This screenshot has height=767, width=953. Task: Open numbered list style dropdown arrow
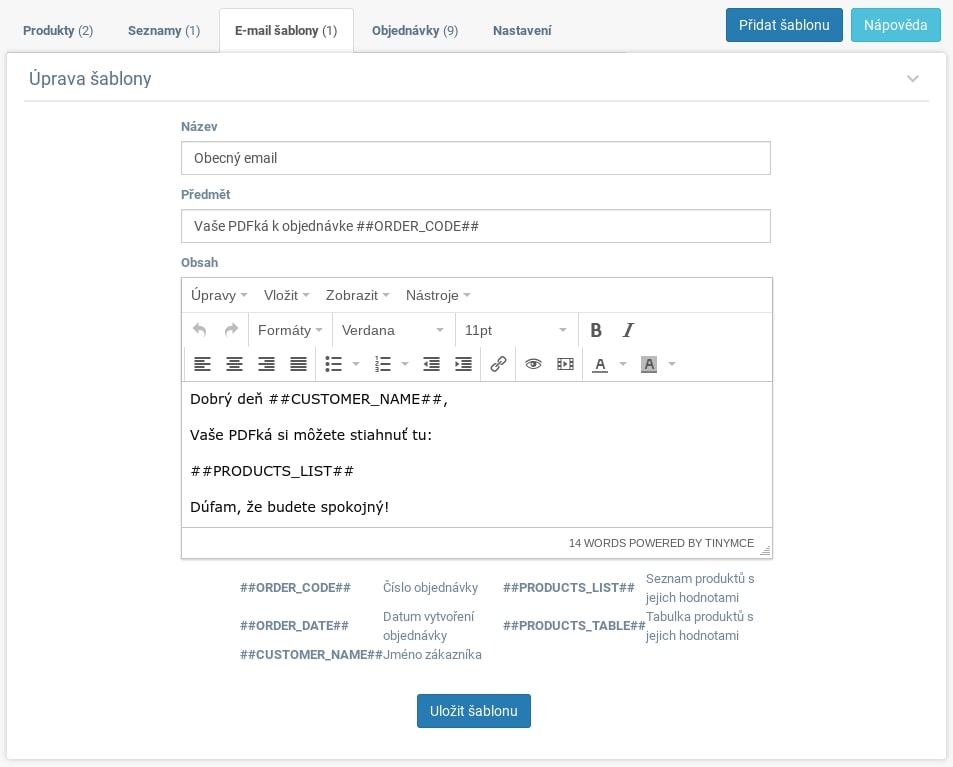405,364
